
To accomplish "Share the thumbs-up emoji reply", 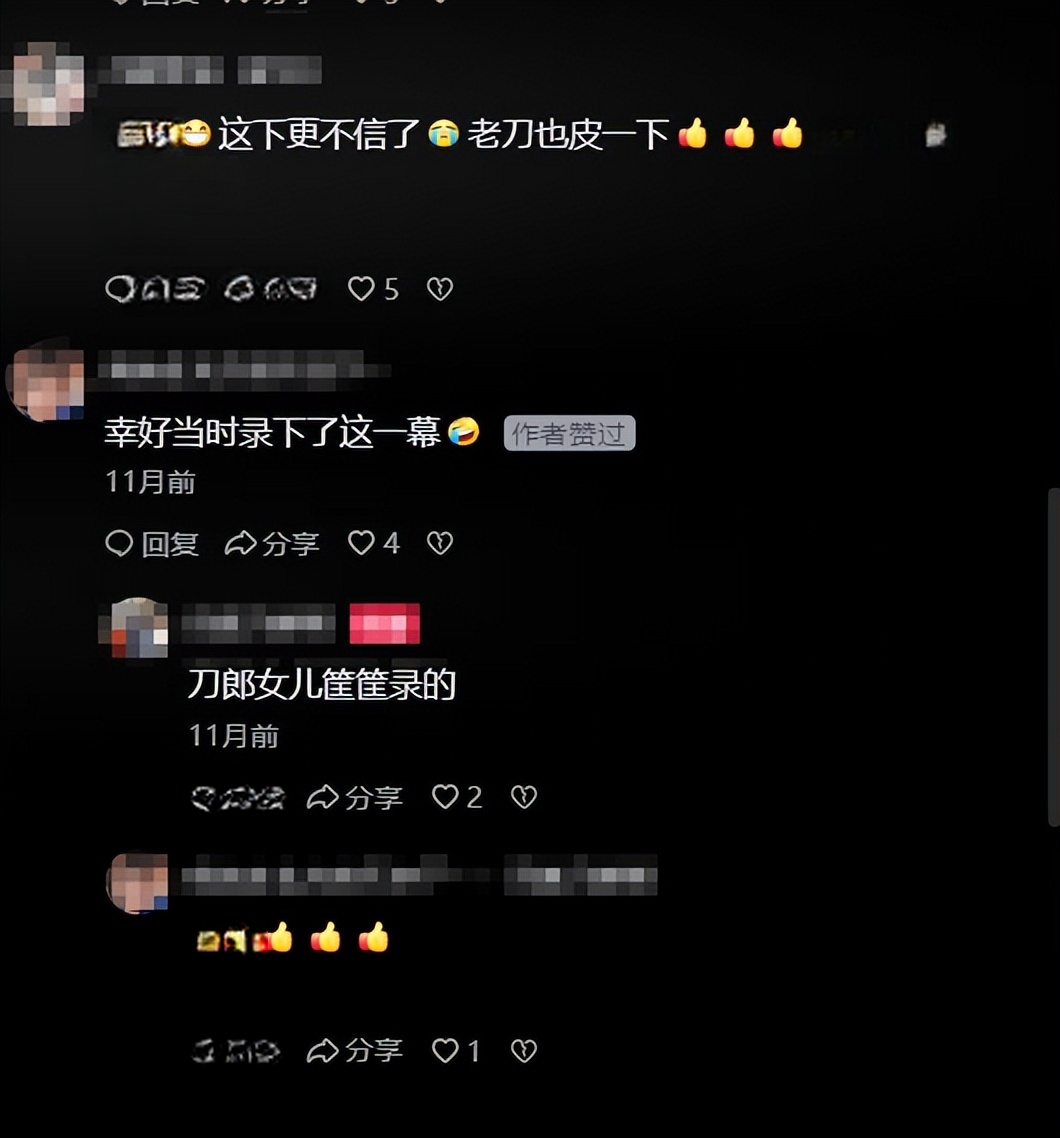I will pos(355,1050).
